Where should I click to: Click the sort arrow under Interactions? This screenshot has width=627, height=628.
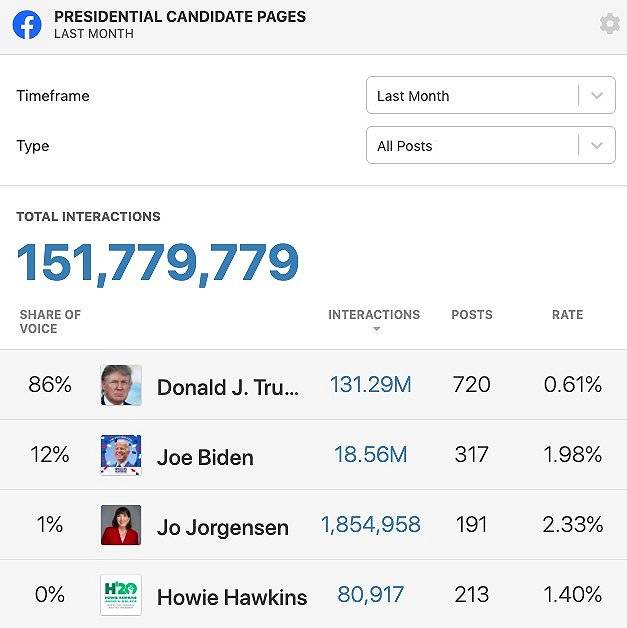click(x=375, y=330)
